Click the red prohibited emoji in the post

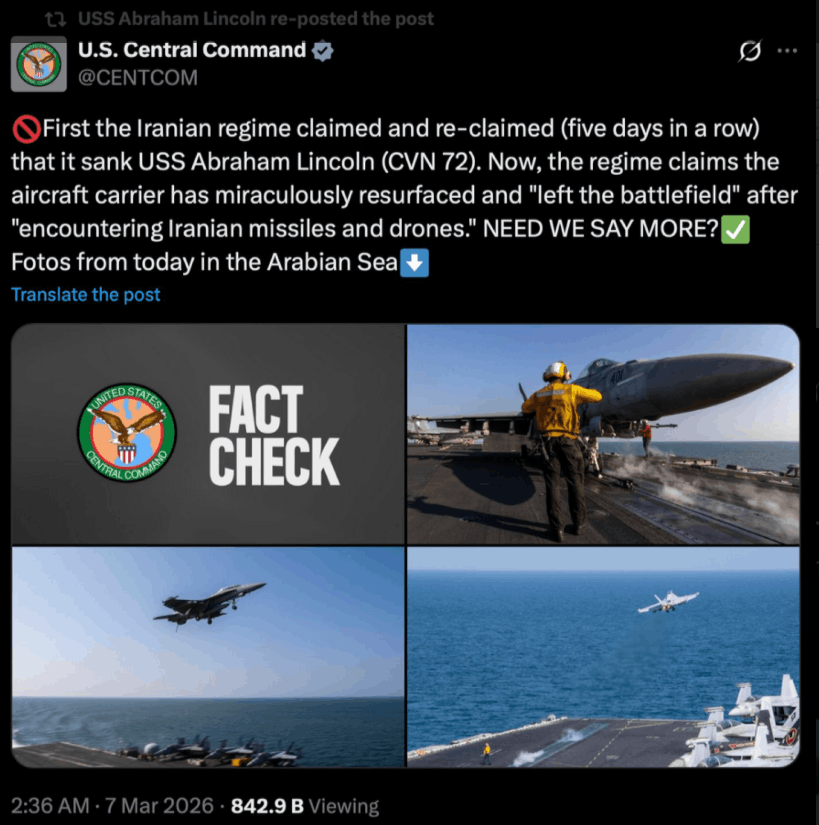click(26, 129)
